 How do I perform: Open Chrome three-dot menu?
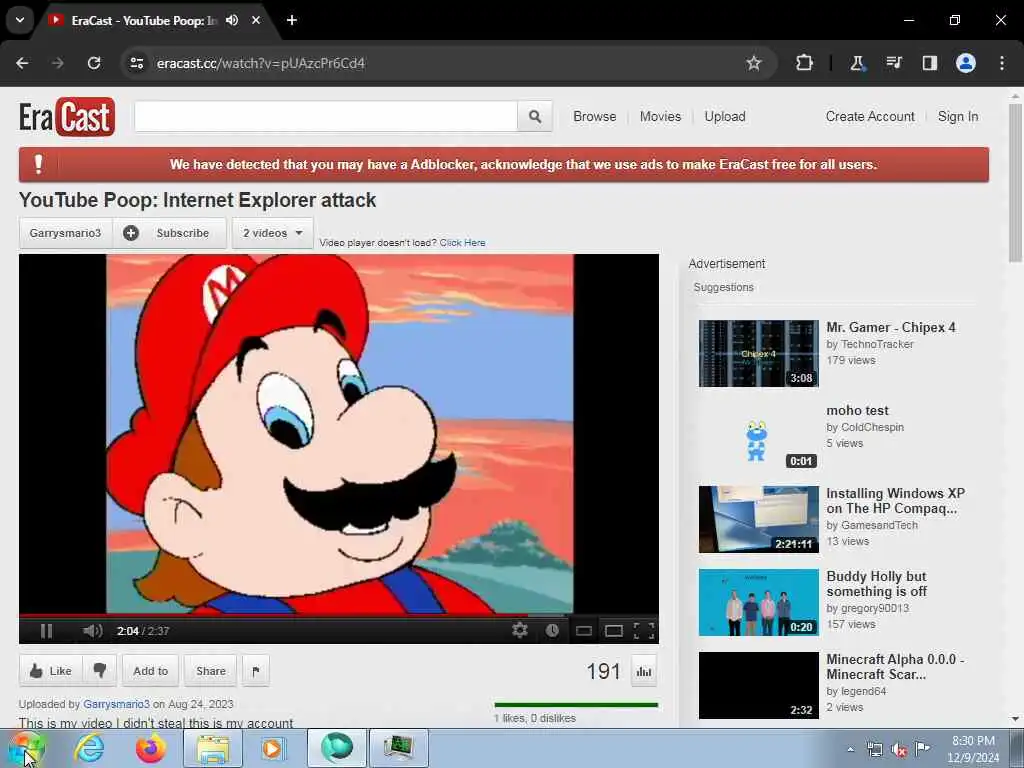(1002, 63)
